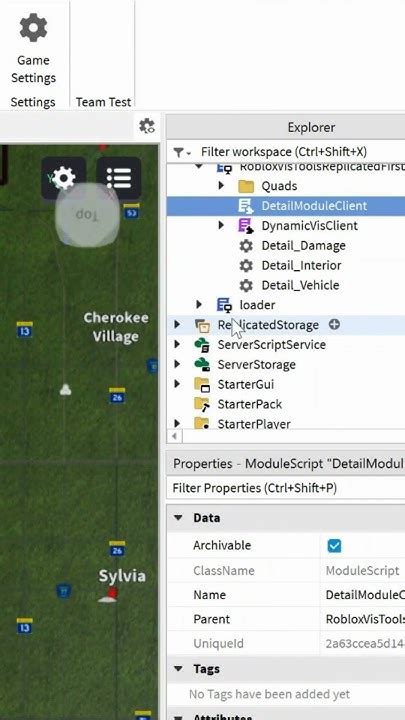Open the list menu button in viewport
Viewport: 405px width, 720px height.
click(x=119, y=178)
